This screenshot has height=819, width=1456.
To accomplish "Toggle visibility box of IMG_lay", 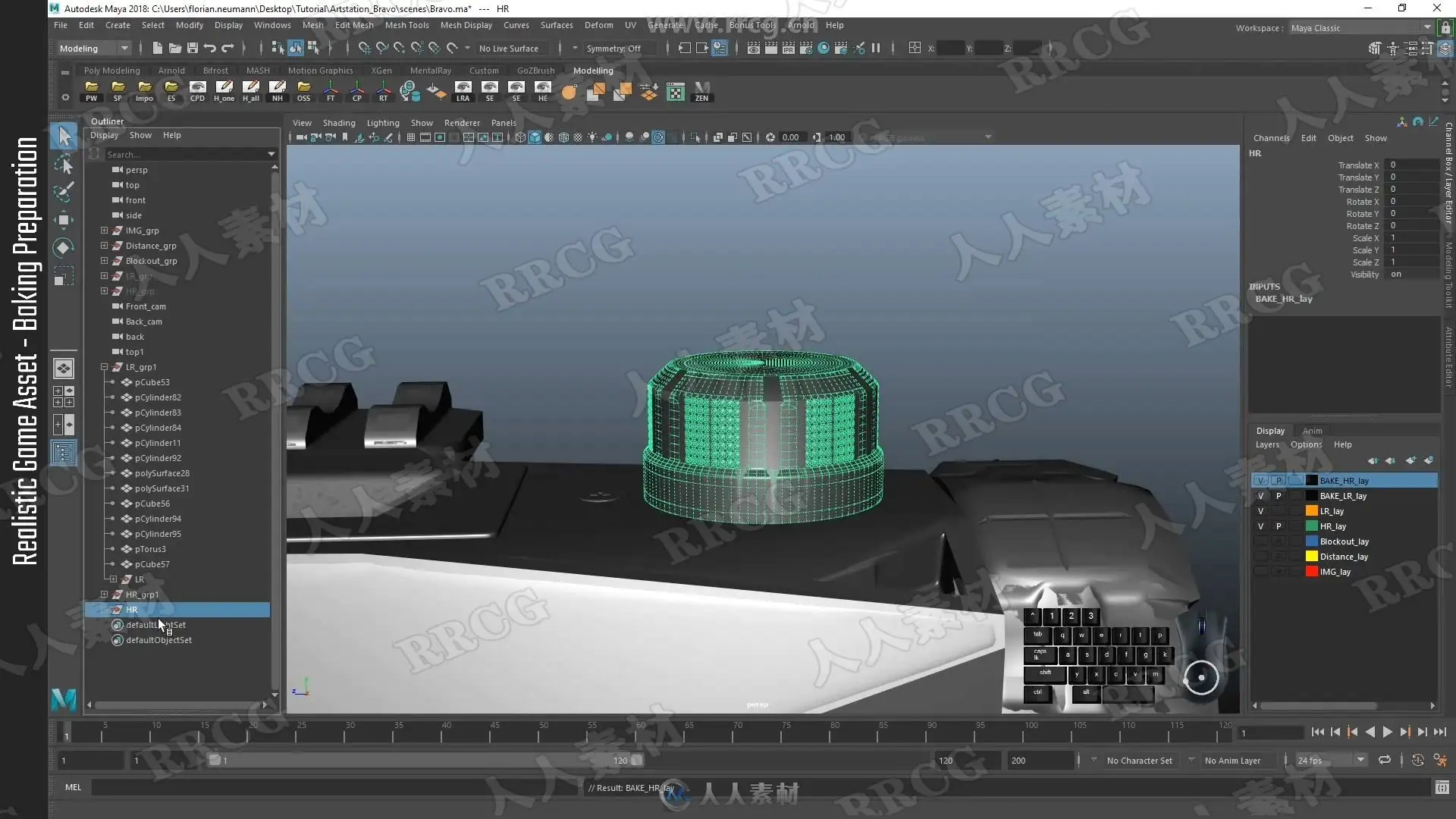I will pos(1260,572).
